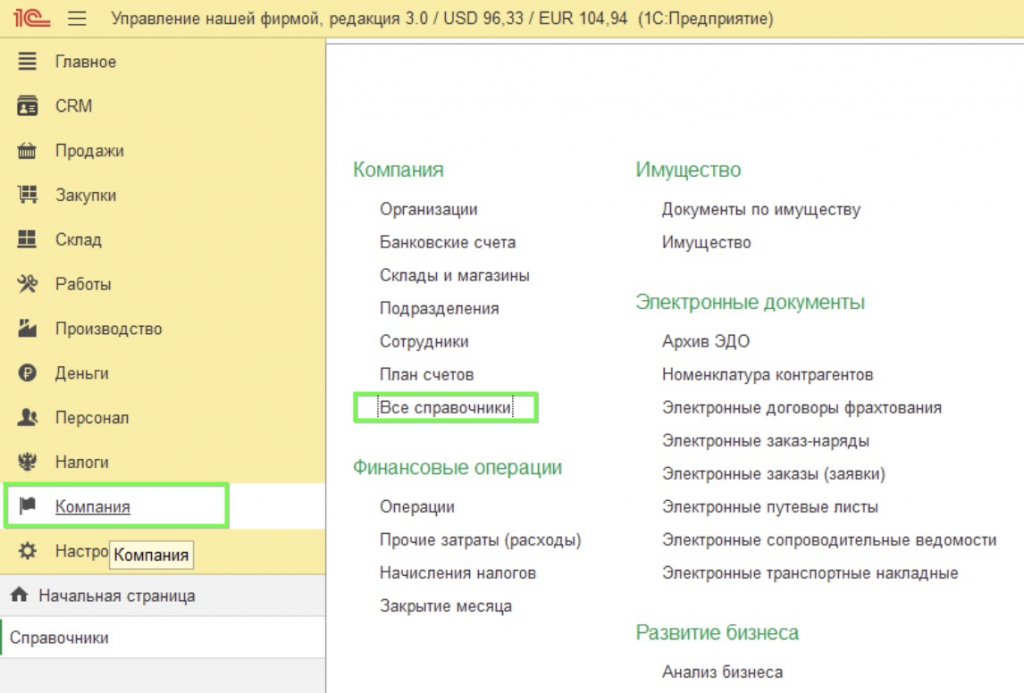Click the Налоги eagle emblem icon
Image resolution: width=1024 pixels, height=693 pixels.
pos(27,462)
